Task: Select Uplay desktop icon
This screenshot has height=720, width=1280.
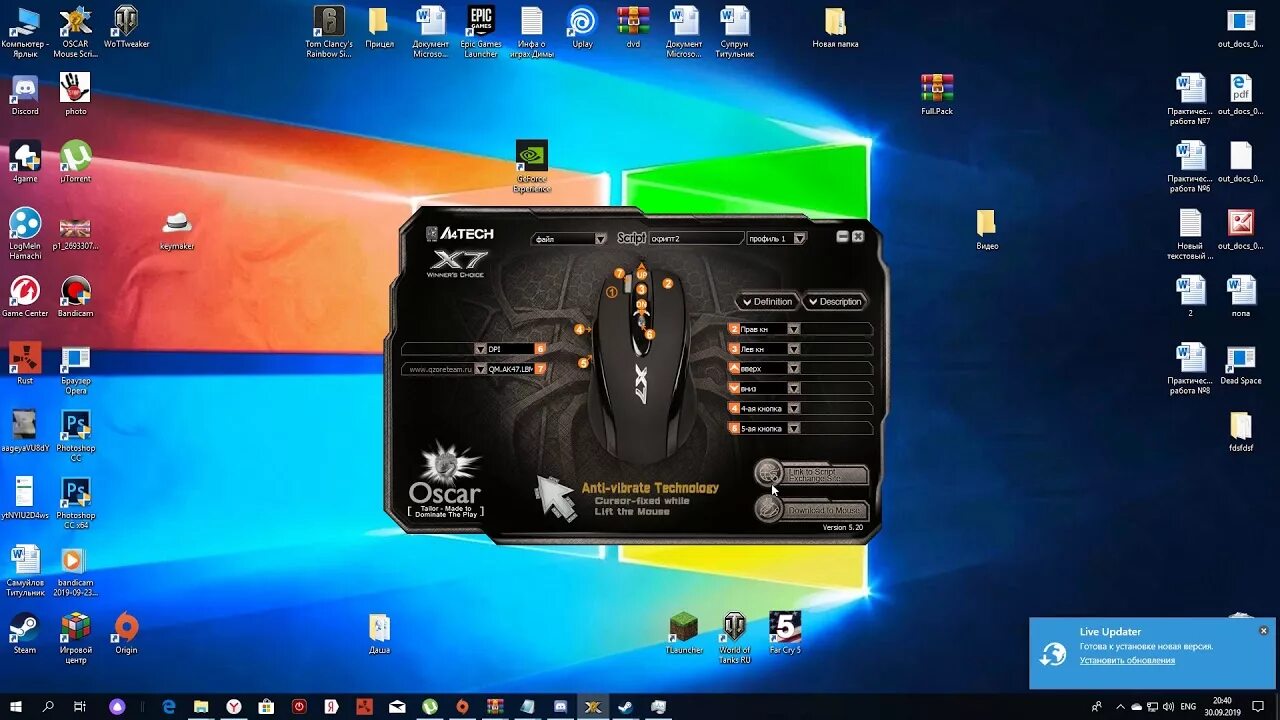Action: [582, 28]
